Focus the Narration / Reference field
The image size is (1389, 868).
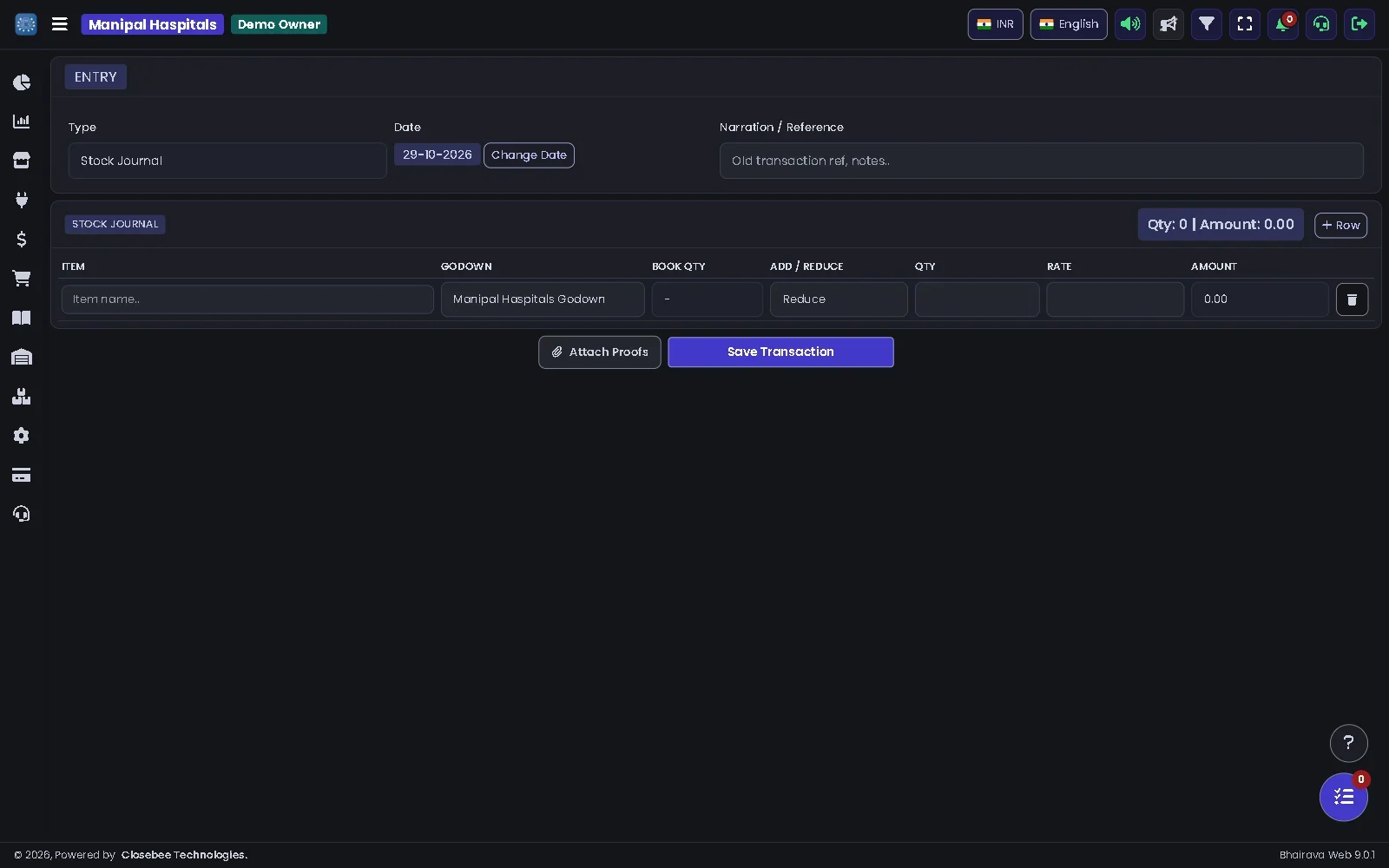1042,161
